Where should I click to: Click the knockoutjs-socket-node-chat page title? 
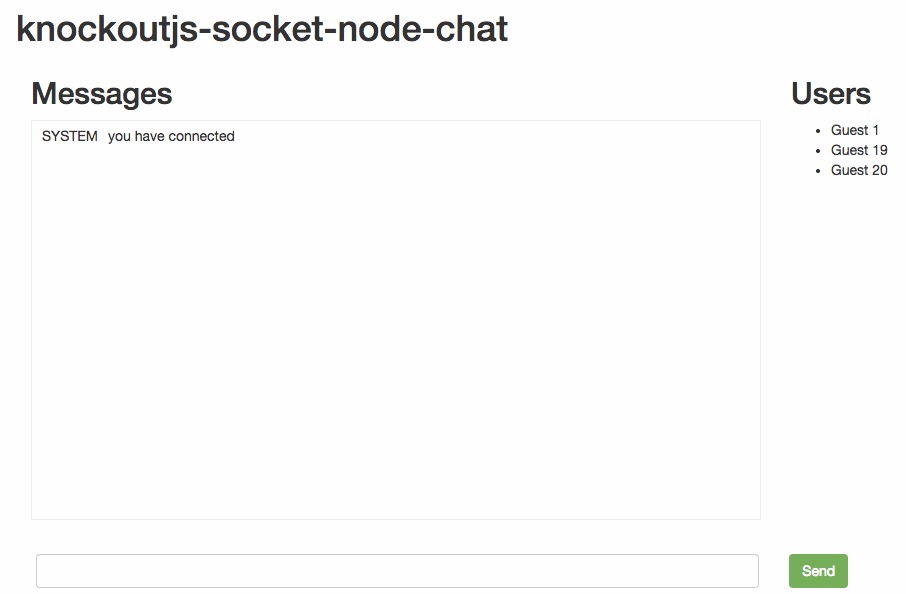coord(260,29)
